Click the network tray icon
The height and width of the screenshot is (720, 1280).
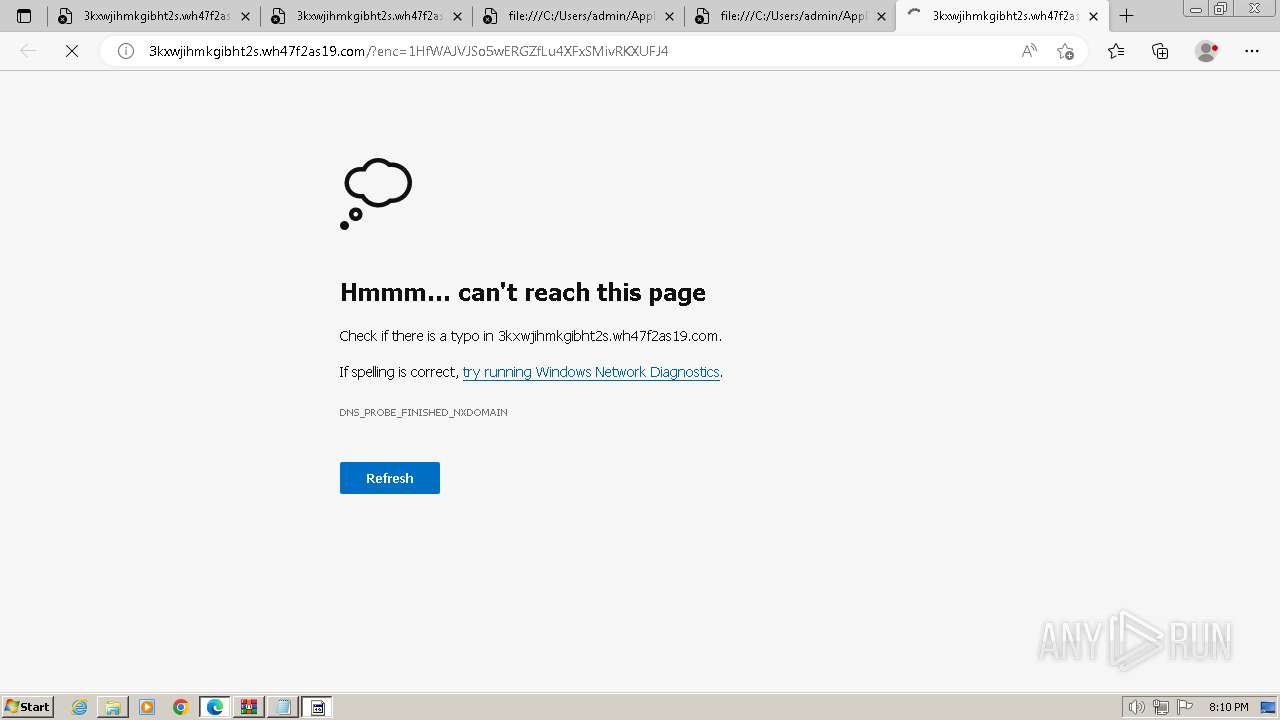coord(1161,707)
